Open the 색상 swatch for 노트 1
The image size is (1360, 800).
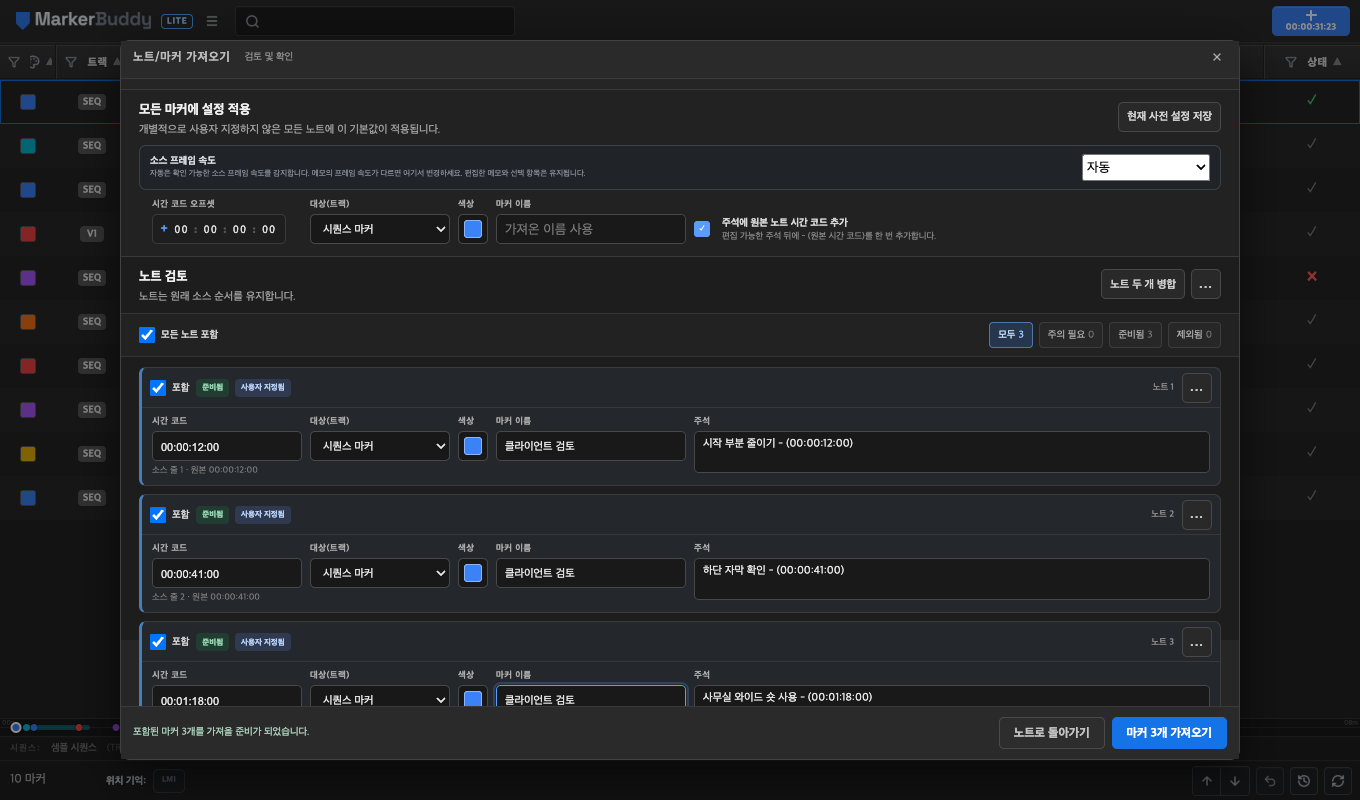pos(473,446)
